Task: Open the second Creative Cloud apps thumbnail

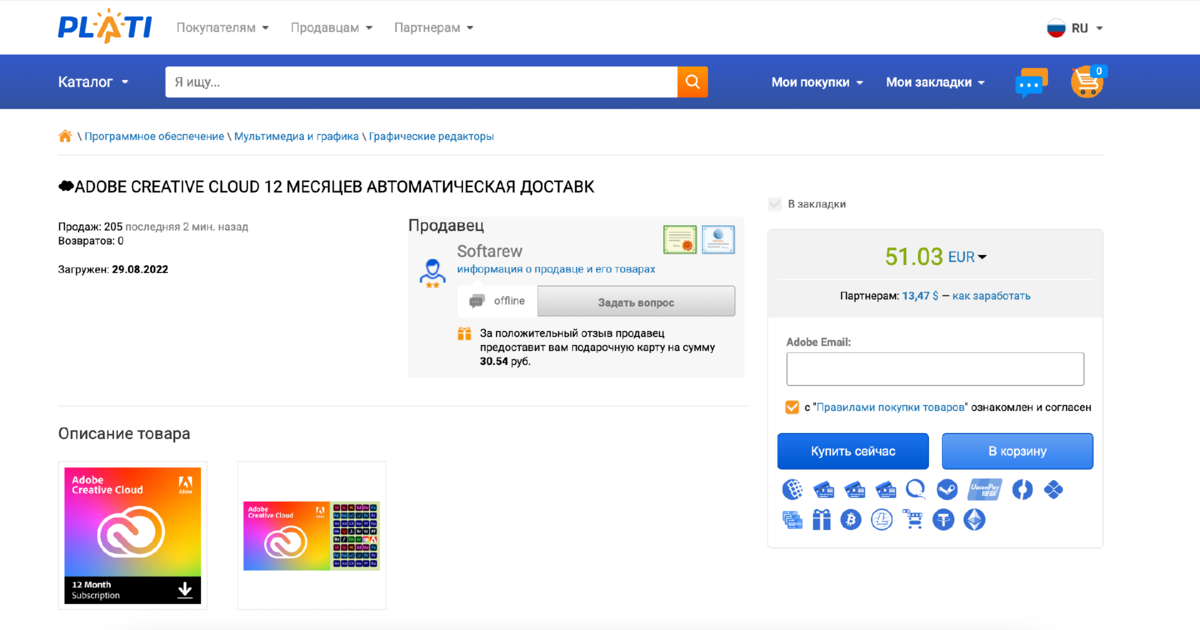Action: pyautogui.click(x=311, y=535)
